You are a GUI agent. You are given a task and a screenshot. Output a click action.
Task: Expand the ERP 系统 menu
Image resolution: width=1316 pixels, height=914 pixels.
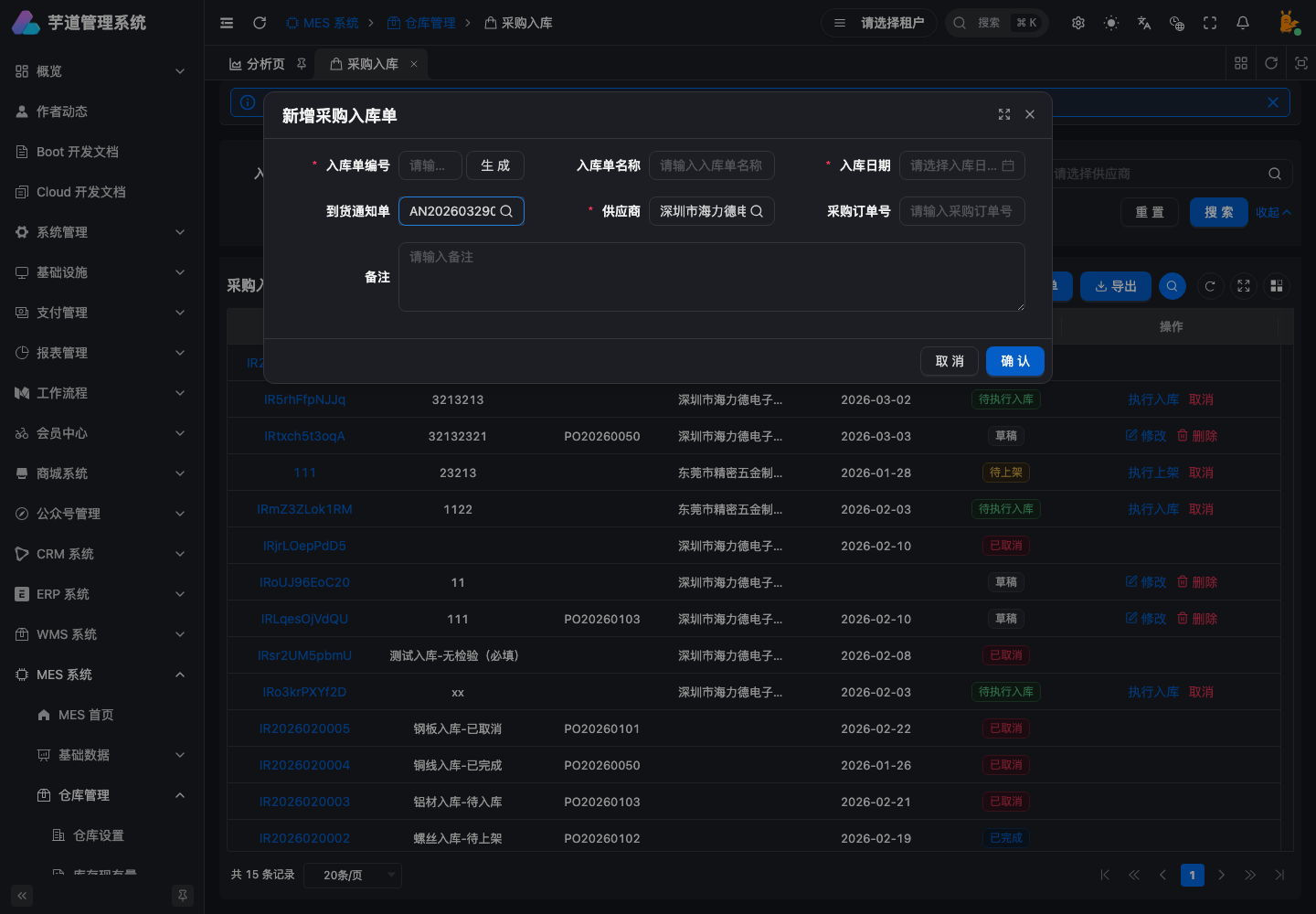point(101,594)
